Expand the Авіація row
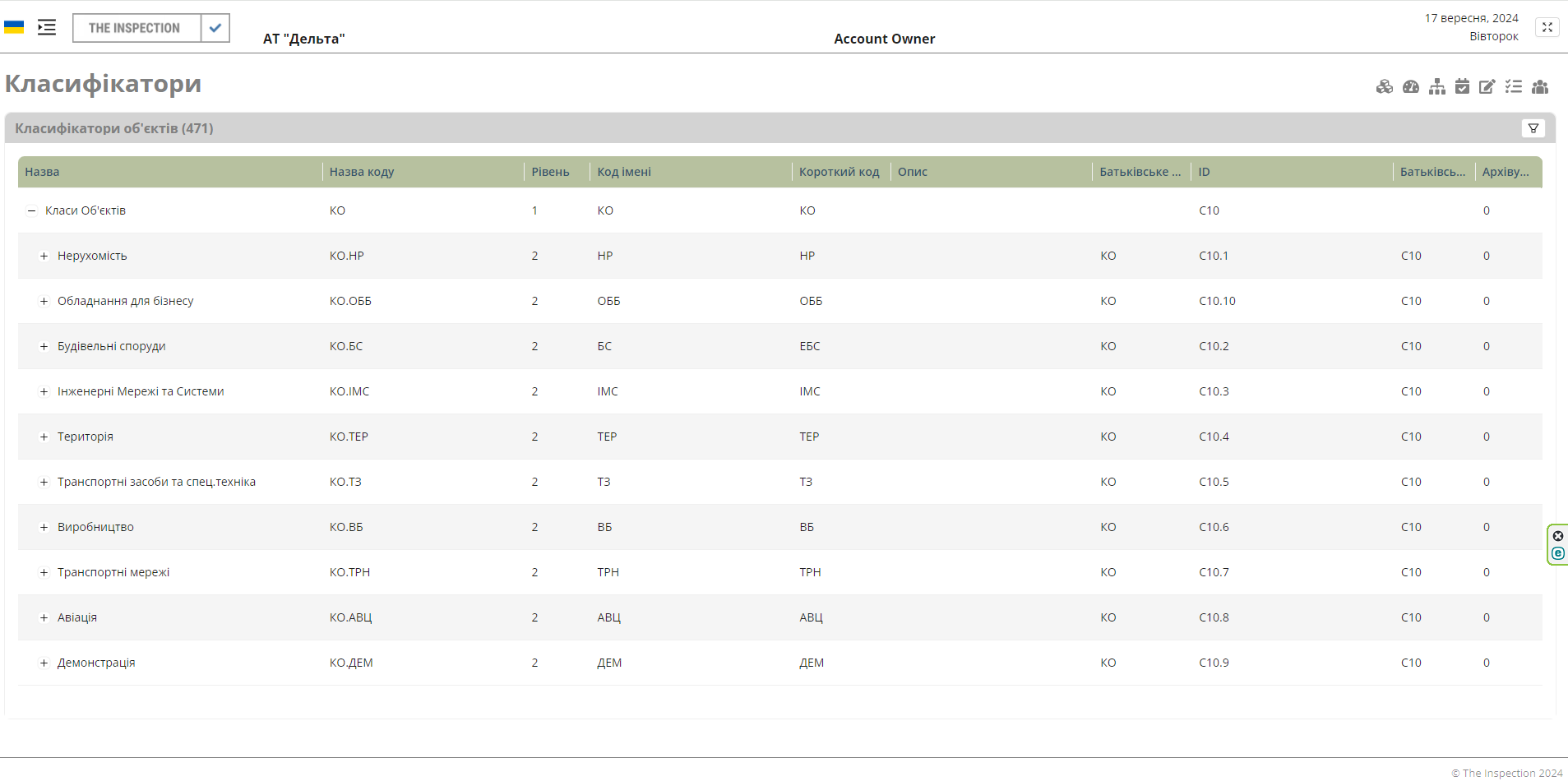 click(44, 618)
